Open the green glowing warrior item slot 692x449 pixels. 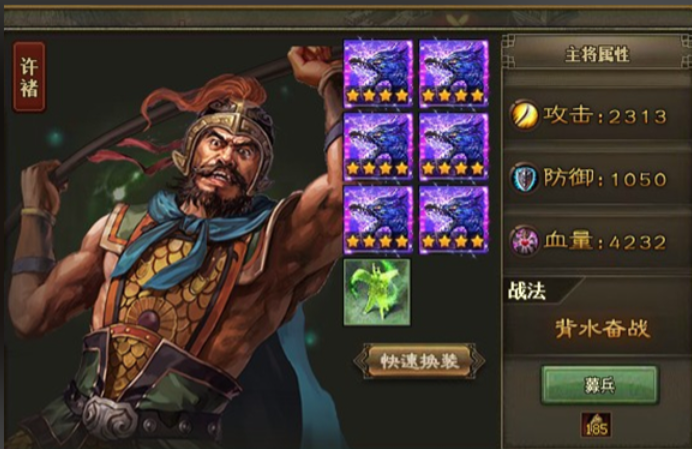377,292
